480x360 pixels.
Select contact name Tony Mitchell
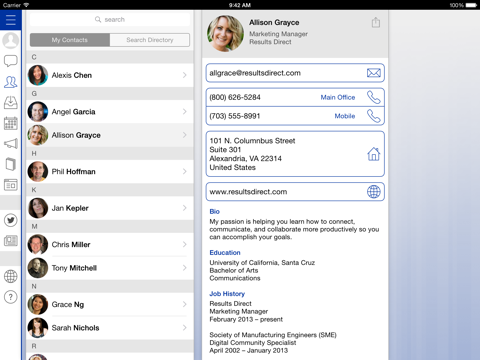(x=74, y=268)
